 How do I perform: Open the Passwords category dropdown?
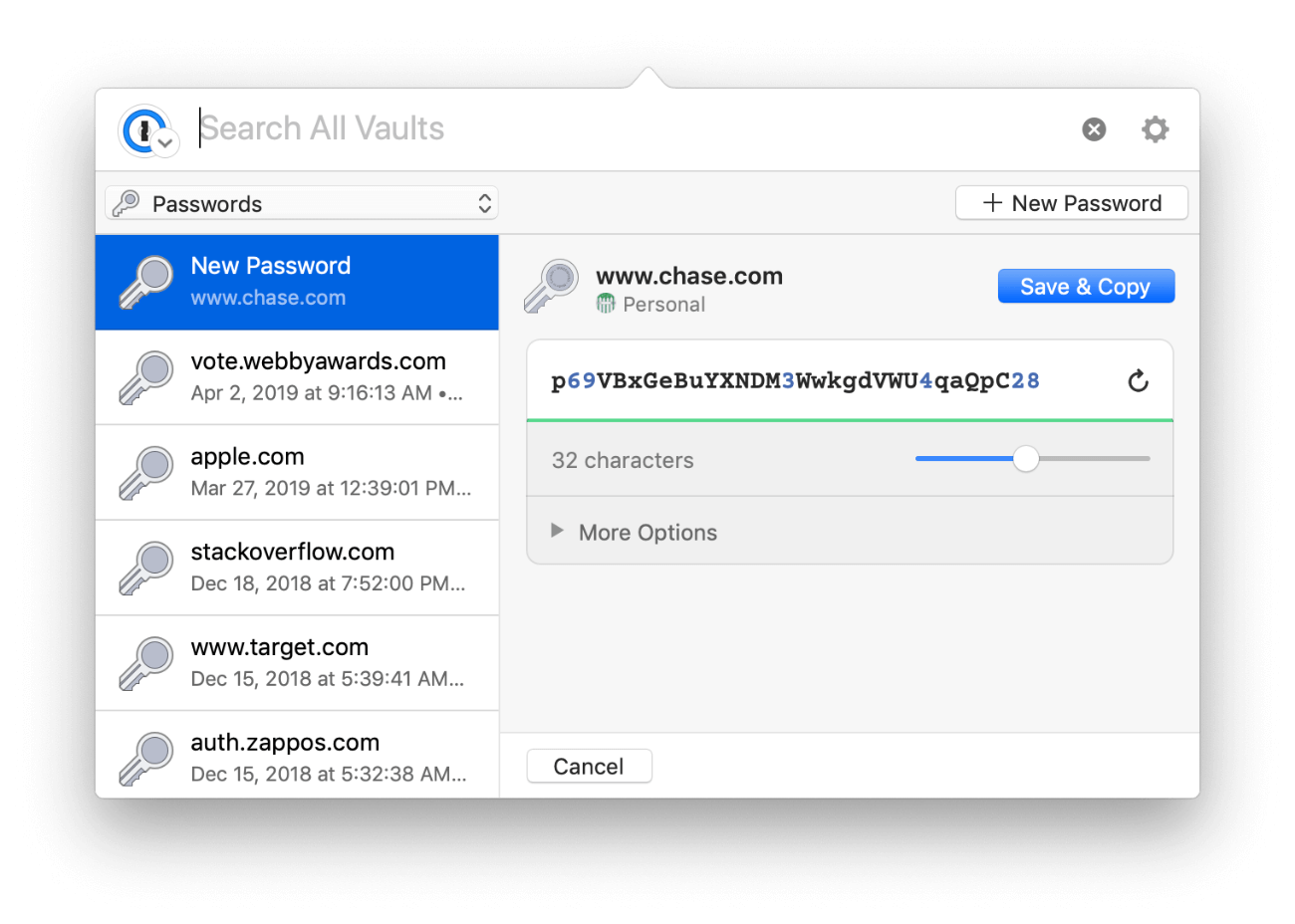point(301,203)
